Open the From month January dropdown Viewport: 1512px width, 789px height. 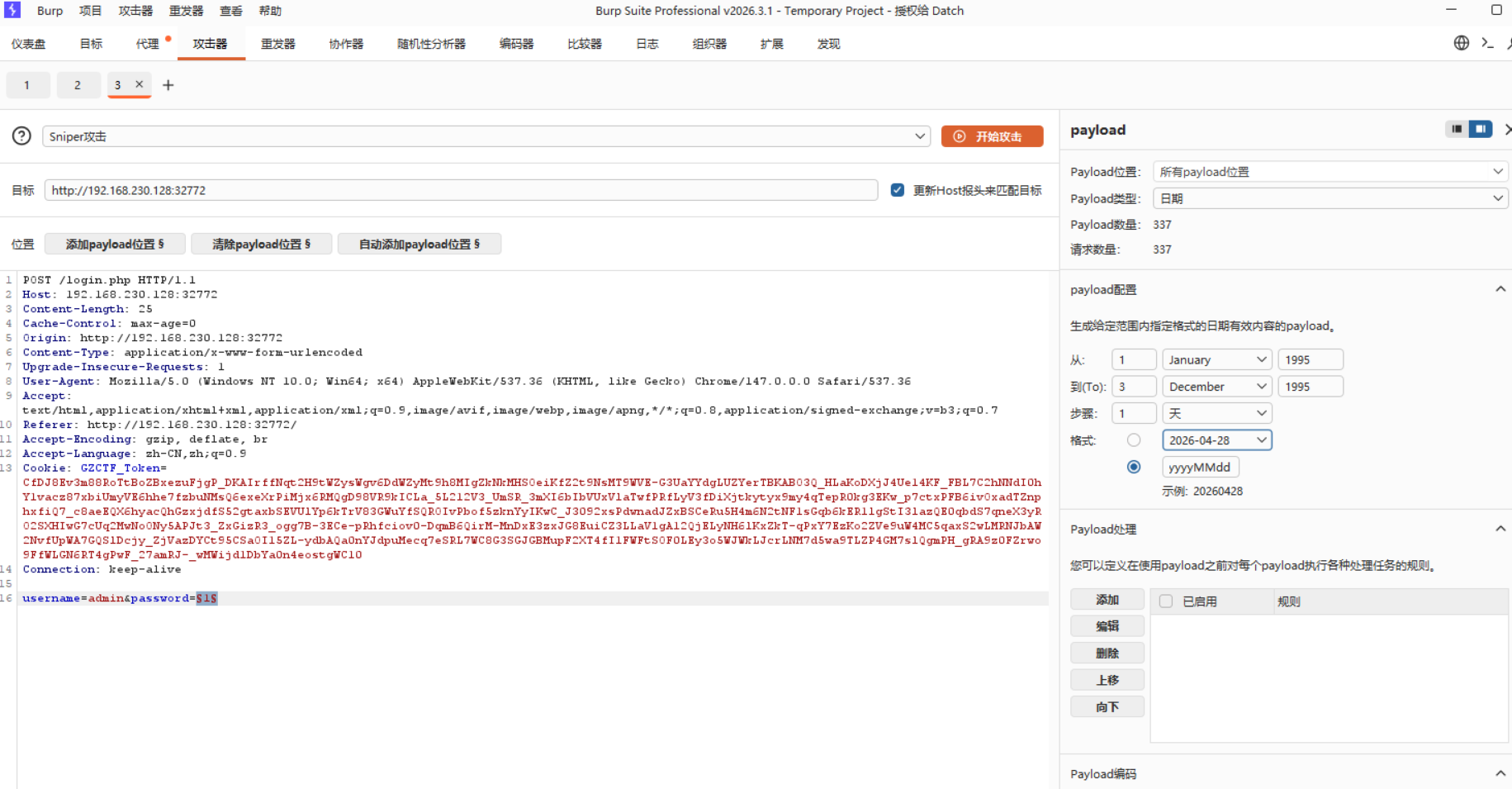(1217, 359)
